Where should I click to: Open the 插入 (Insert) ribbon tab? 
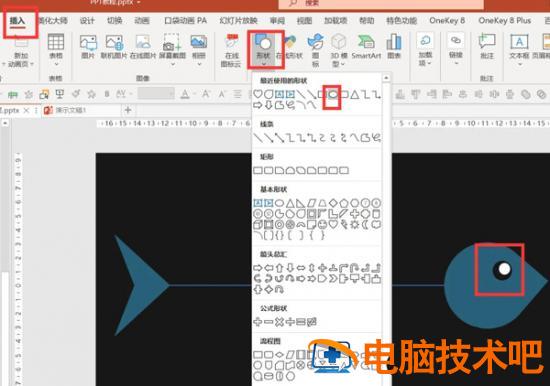tap(18, 21)
